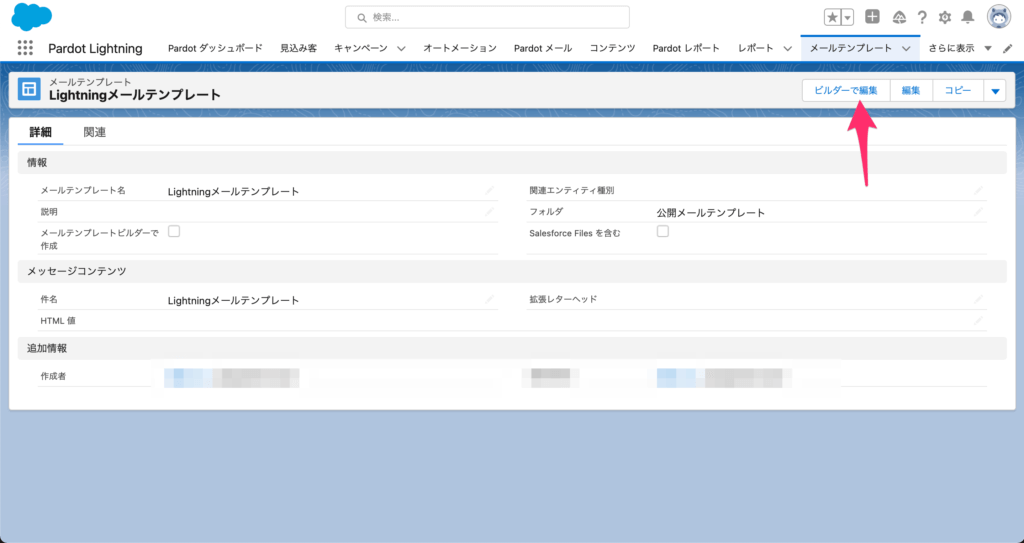Open the global actions plus icon
The image size is (1024, 543).
click(x=872, y=17)
